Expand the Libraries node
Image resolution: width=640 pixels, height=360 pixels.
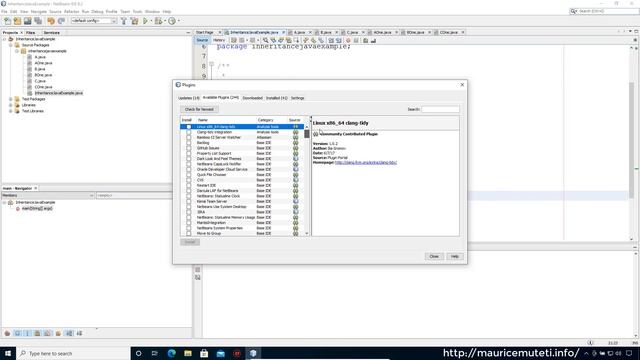[11, 105]
